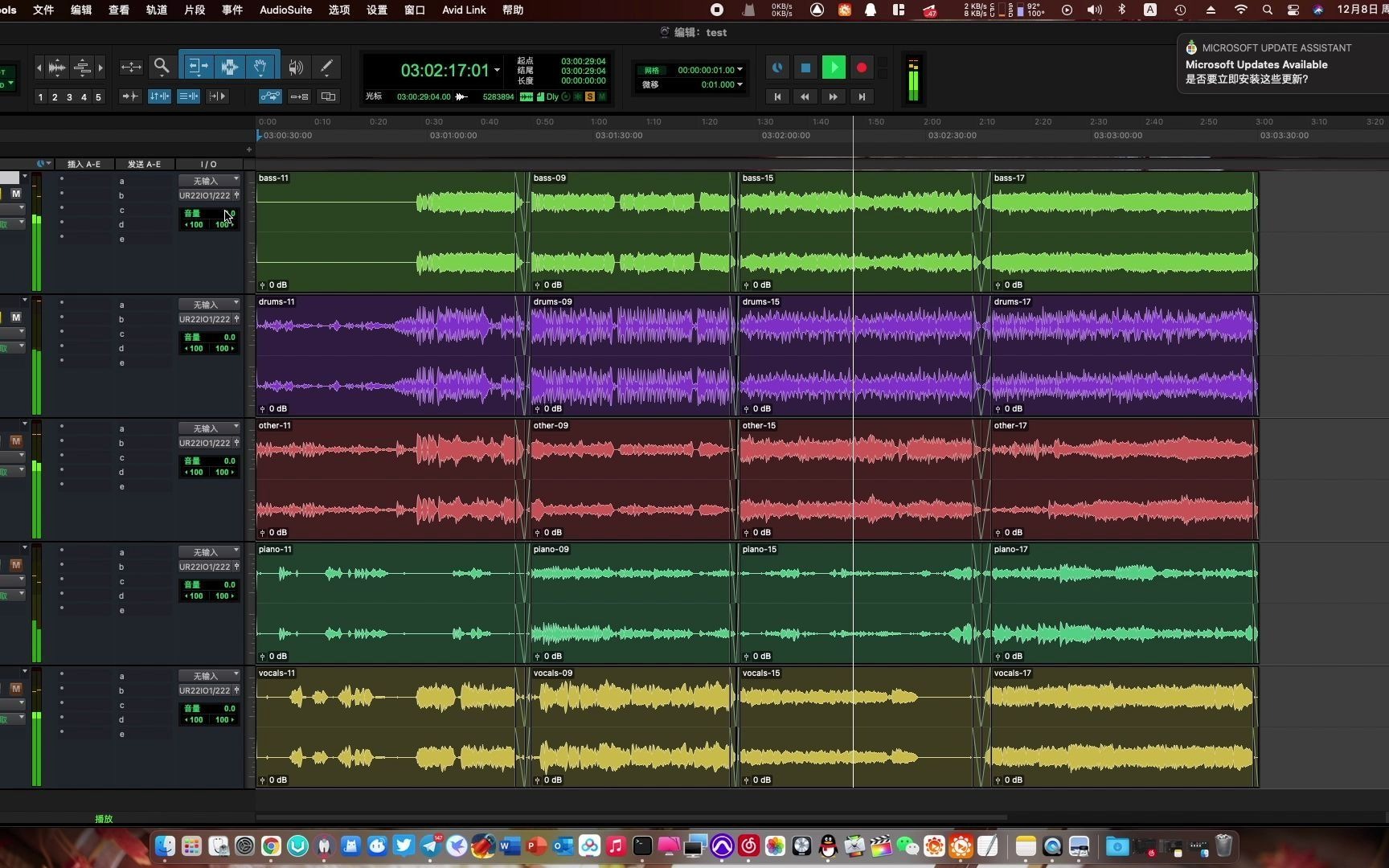
Task: Toggle Link Track and Edit Selection
Action: pos(188,96)
